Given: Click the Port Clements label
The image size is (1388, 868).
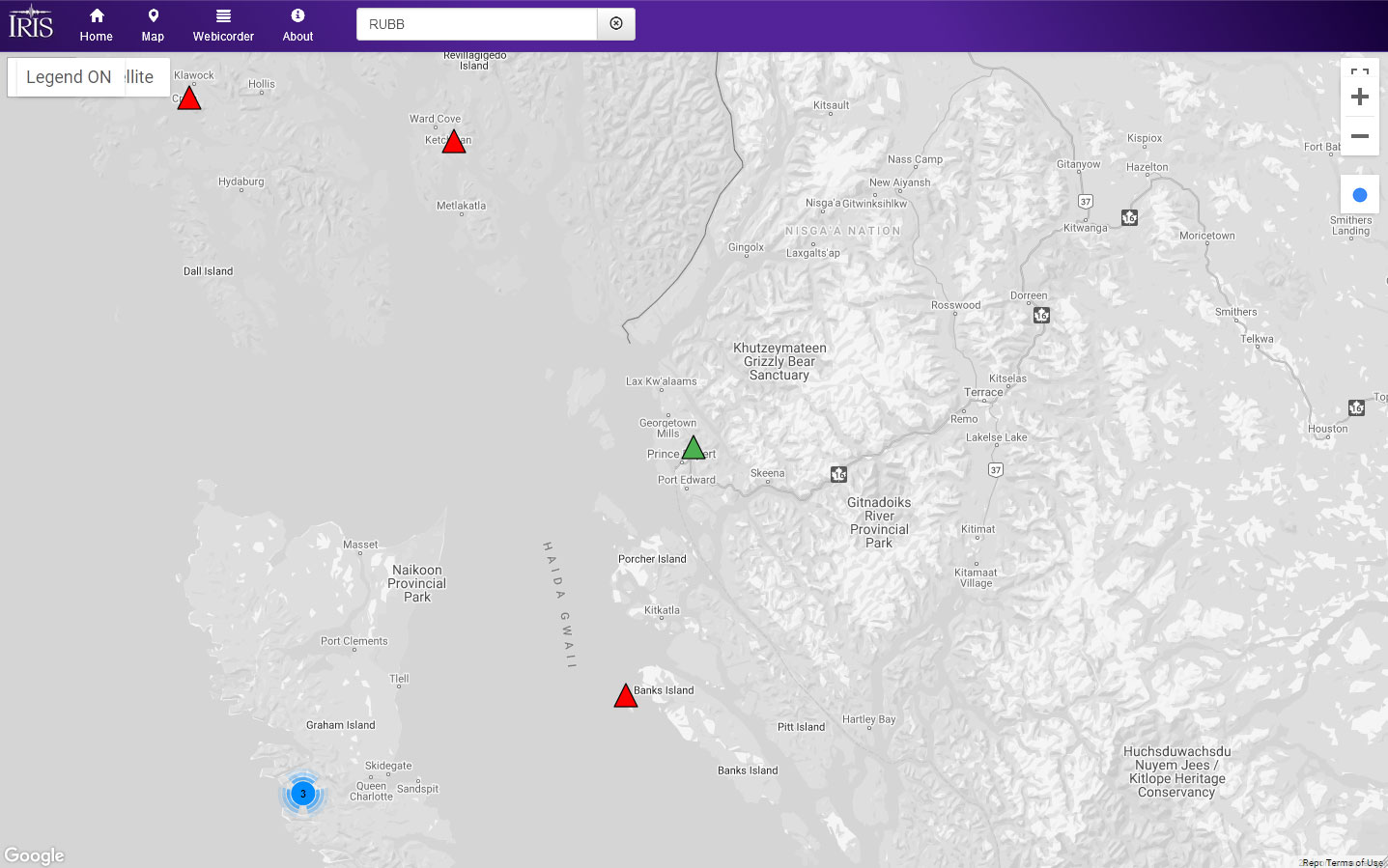Looking at the screenshot, I should [354, 641].
